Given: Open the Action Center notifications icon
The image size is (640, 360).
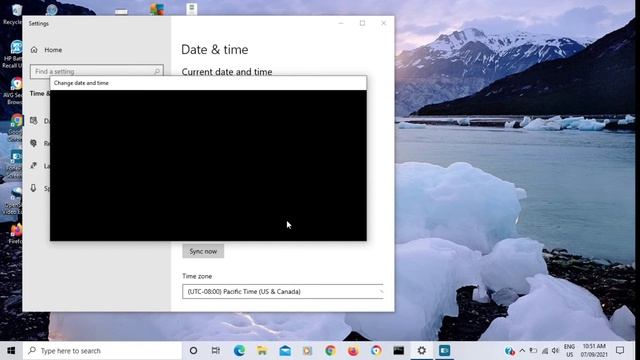Looking at the screenshot, I should pyautogui.click(x=620, y=351).
